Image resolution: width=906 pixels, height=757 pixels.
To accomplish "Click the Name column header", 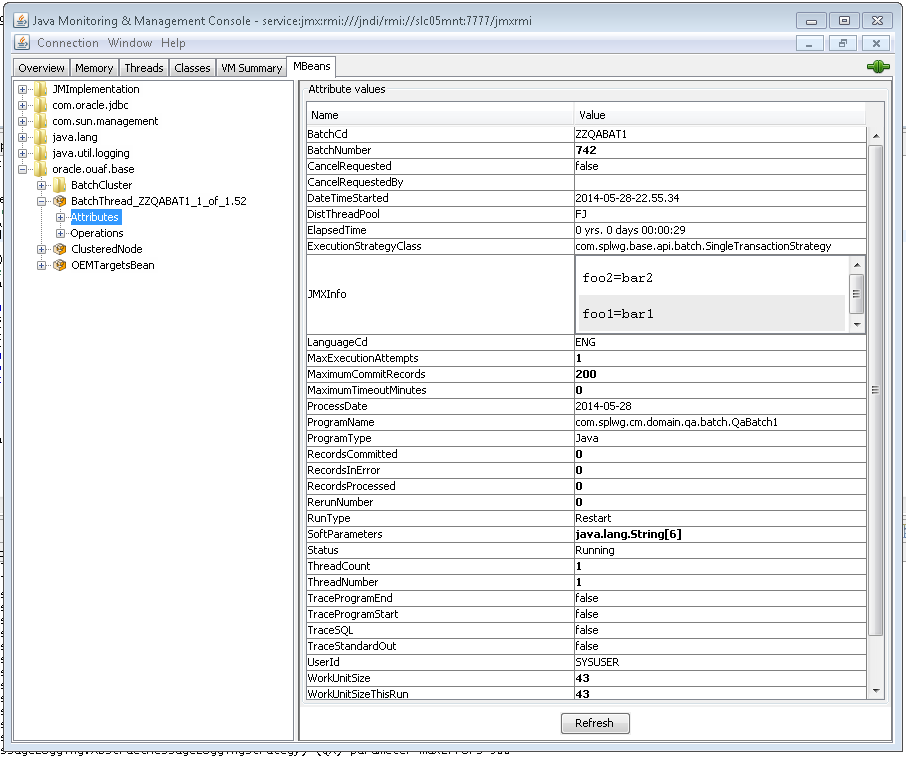I will click(x=440, y=115).
